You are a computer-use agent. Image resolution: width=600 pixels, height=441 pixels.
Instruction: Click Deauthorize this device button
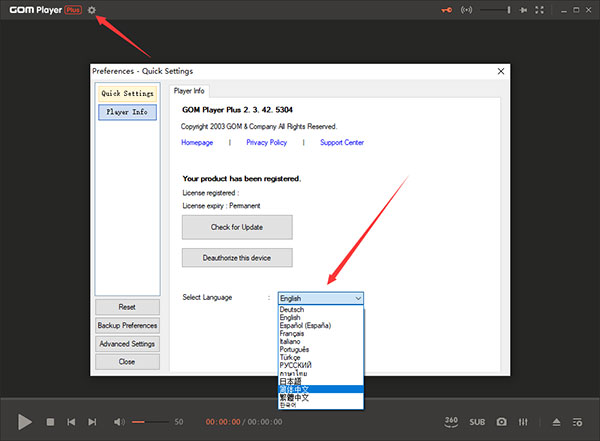point(237,258)
